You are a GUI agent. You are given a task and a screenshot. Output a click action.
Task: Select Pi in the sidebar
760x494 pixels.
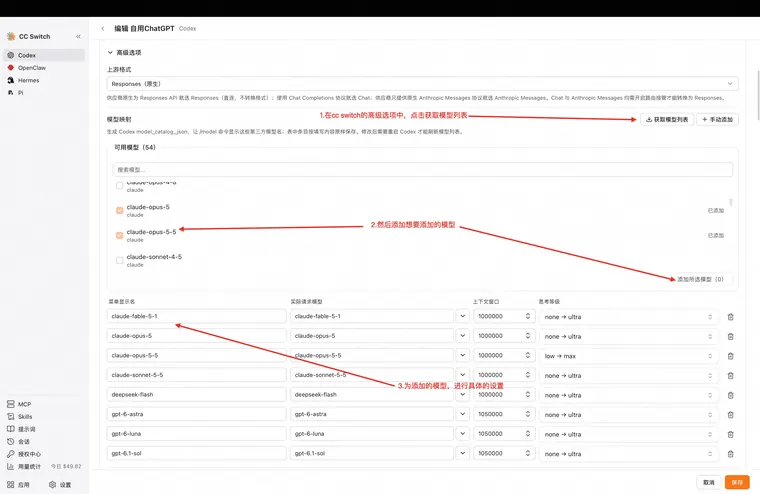point(44,93)
